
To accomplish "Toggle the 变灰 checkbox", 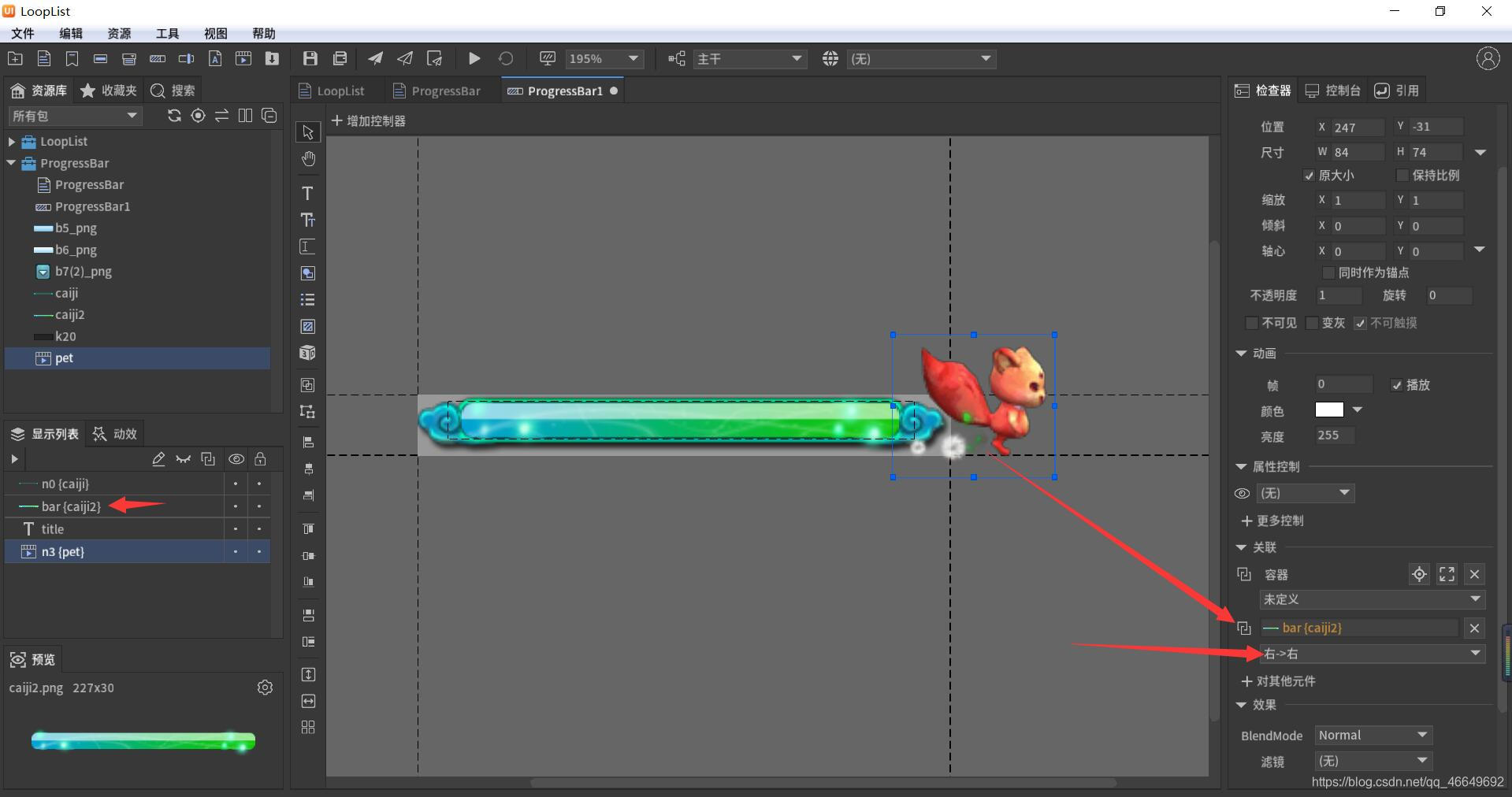I will click(1312, 323).
